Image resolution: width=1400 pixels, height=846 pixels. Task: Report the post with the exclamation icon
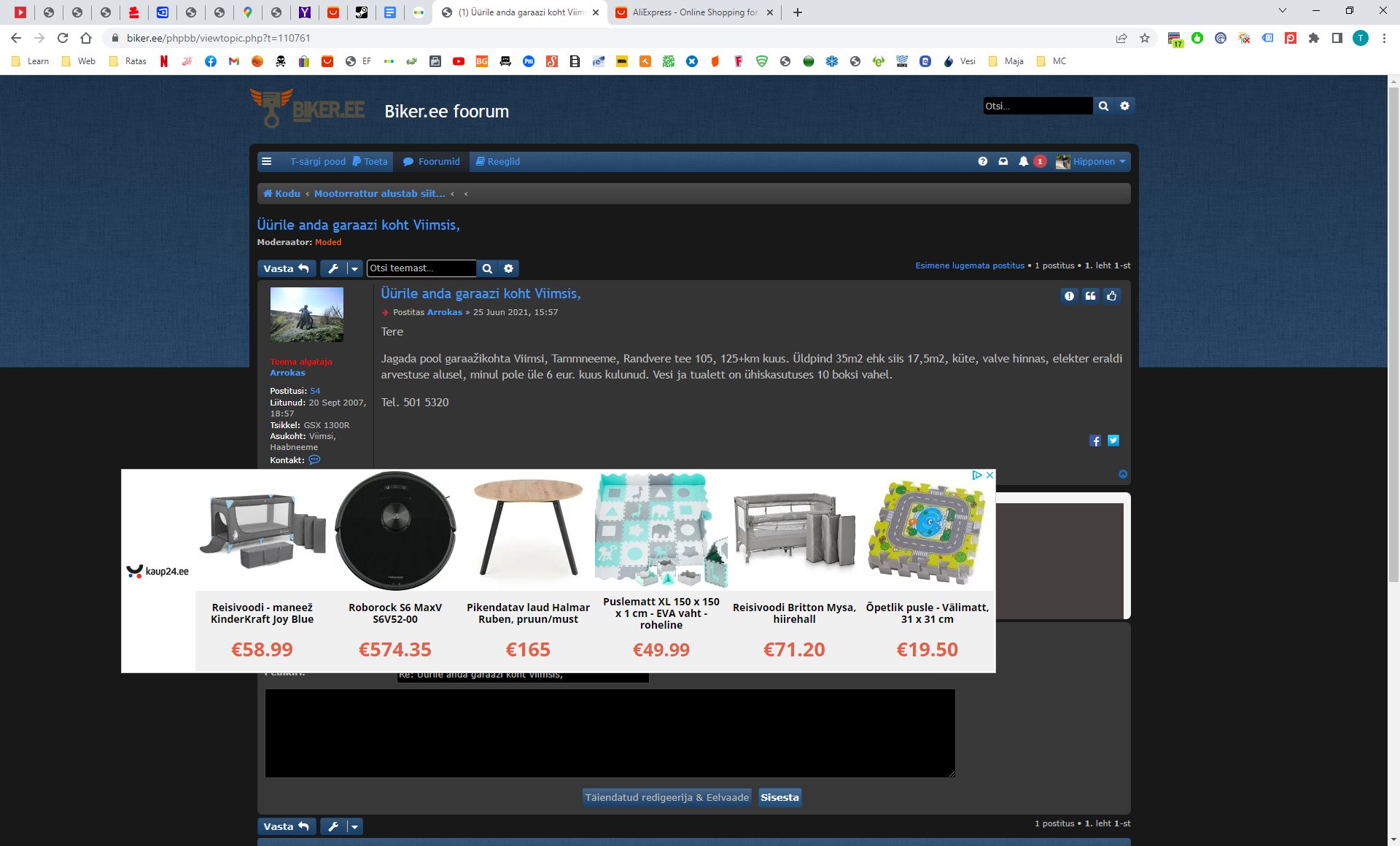click(1069, 295)
